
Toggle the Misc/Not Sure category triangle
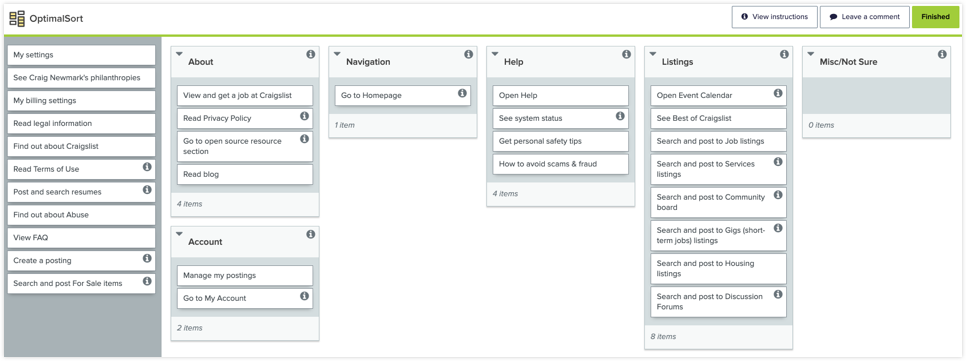810,54
